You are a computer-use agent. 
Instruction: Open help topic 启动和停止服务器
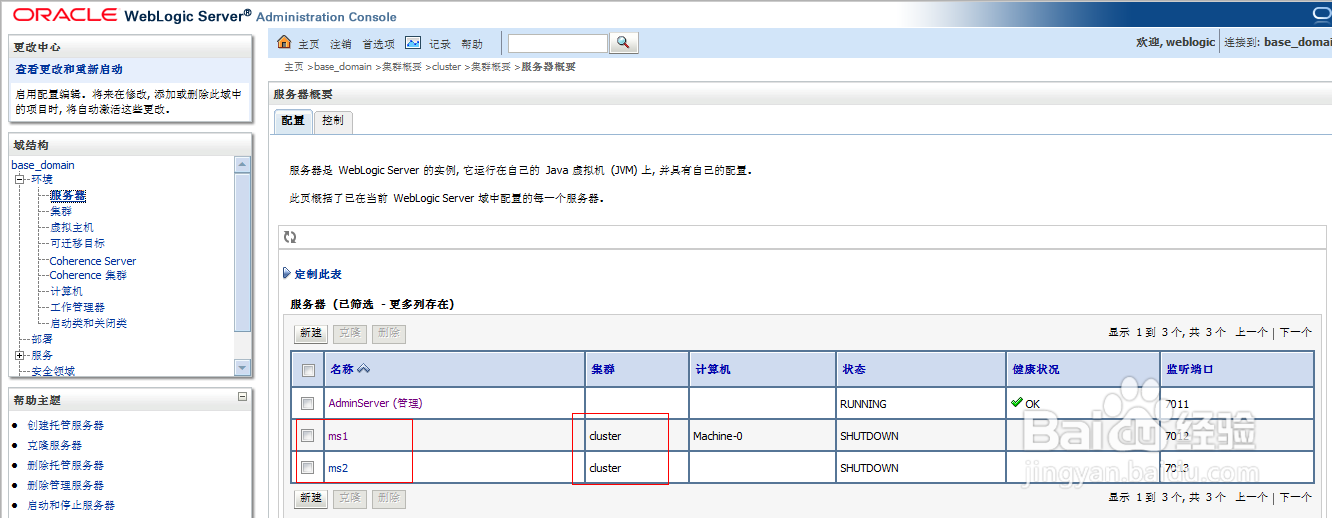pyautogui.click(x=71, y=505)
